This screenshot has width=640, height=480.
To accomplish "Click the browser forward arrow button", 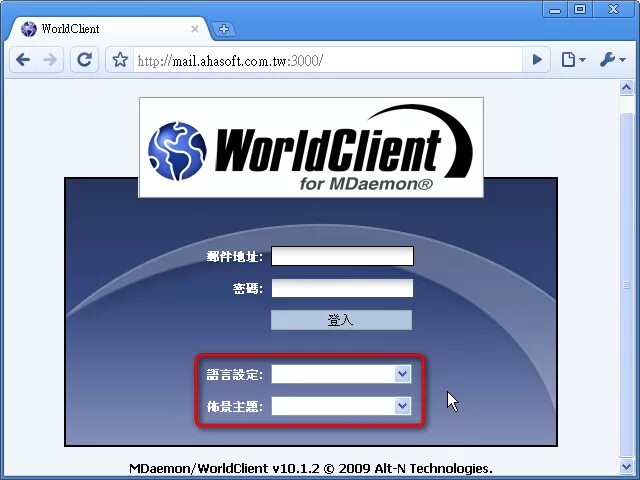I will (x=50, y=60).
